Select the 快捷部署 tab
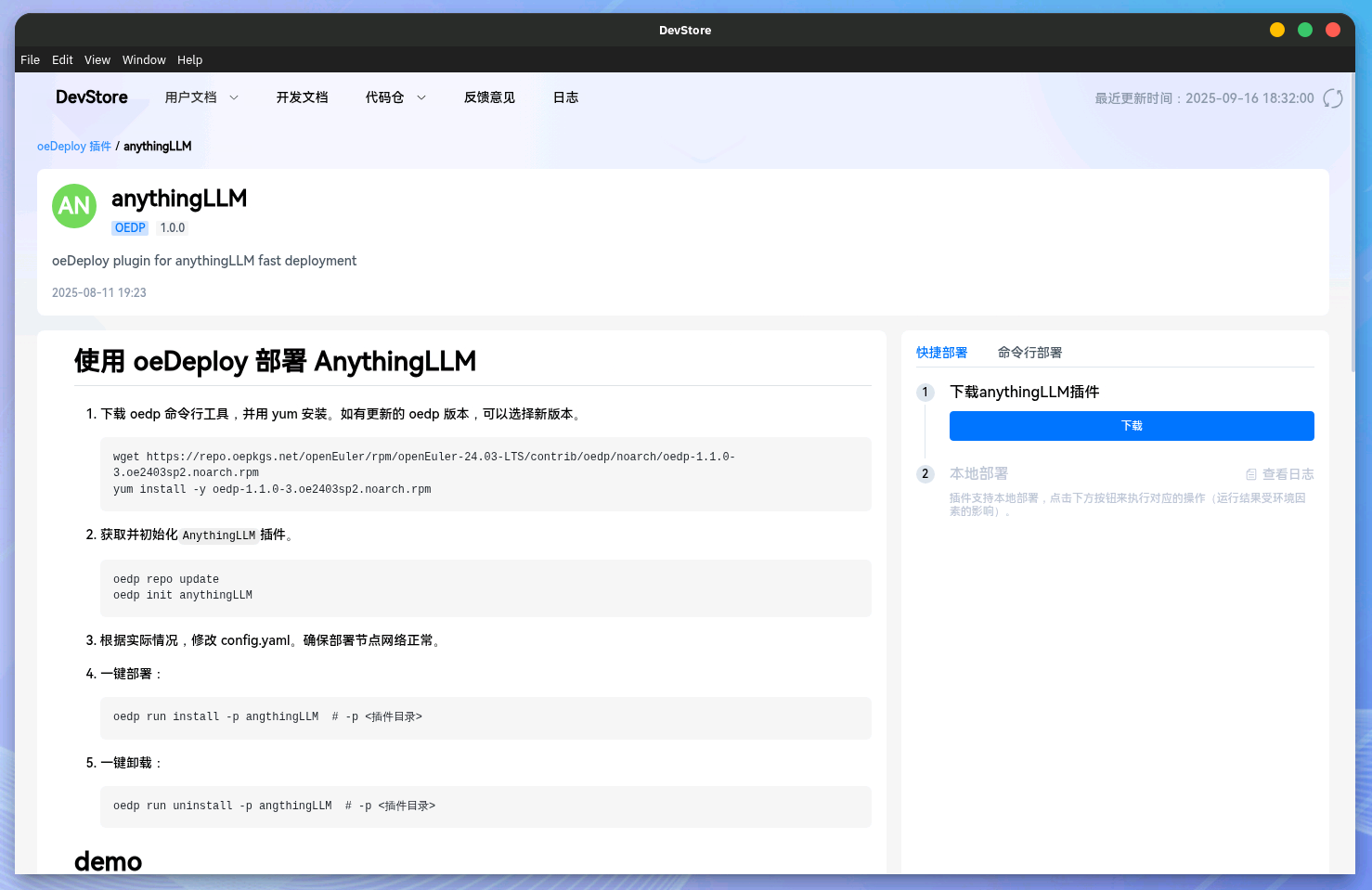Image resolution: width=1372 pixels, height=890 pixels. pyautogui.click(x=941, y=353)
